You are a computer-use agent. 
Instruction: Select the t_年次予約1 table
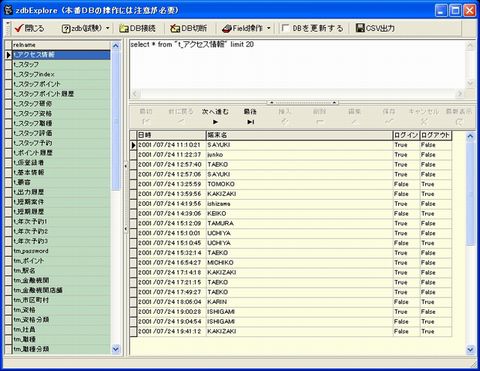tap(61, 221)
